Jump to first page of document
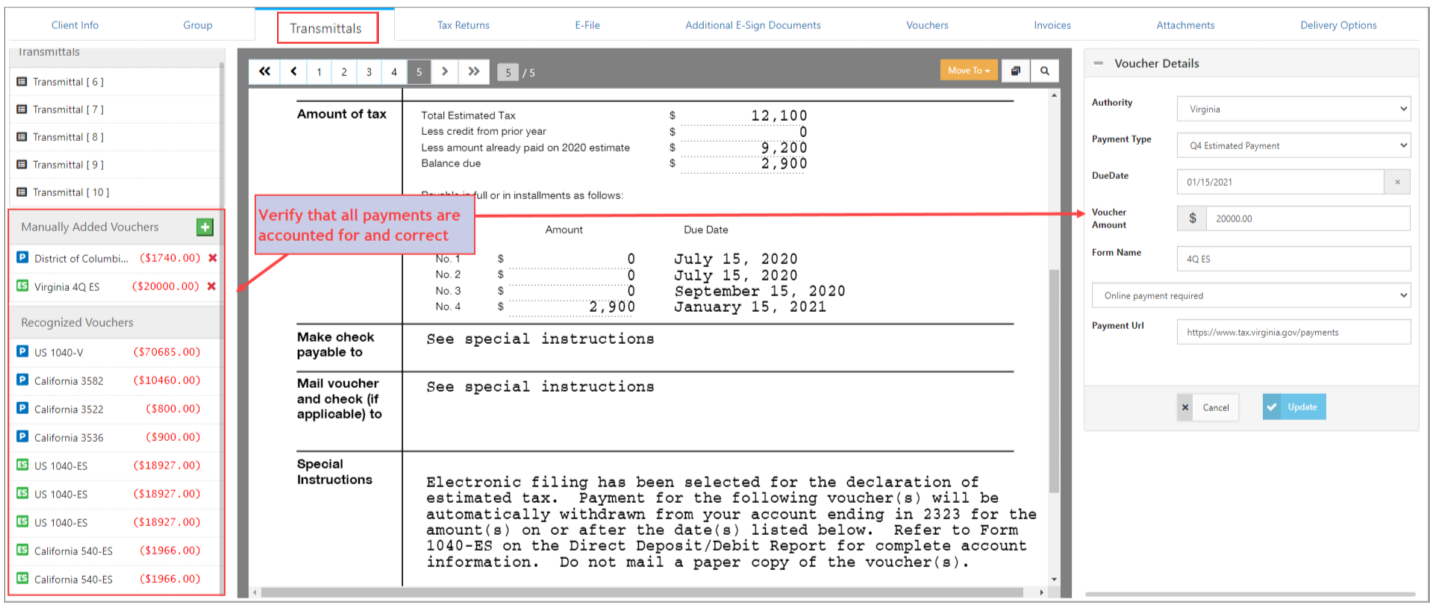 [264, 72]
